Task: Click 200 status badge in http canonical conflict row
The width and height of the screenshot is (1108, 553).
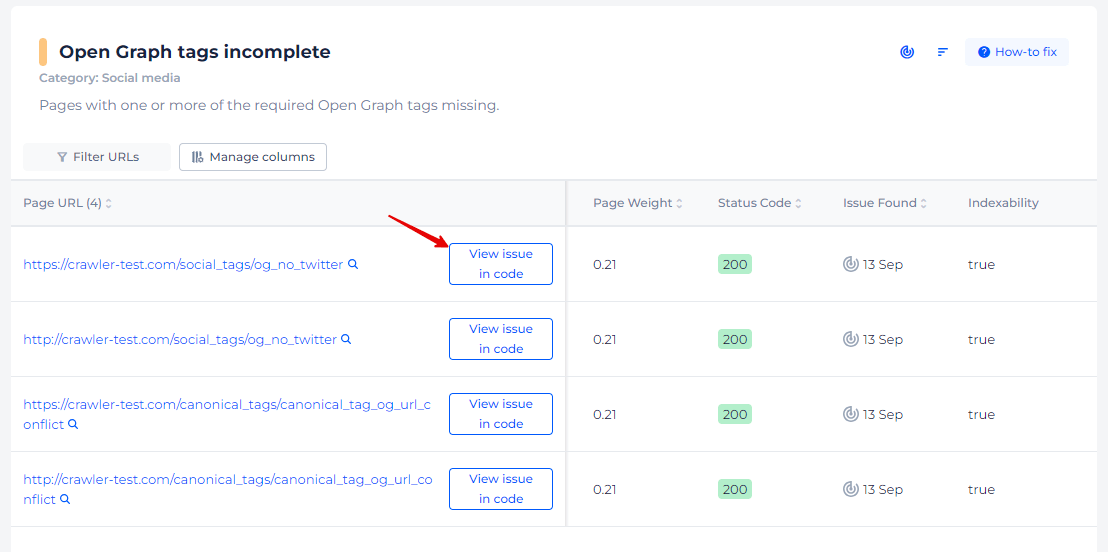Action: click(735, 489)
